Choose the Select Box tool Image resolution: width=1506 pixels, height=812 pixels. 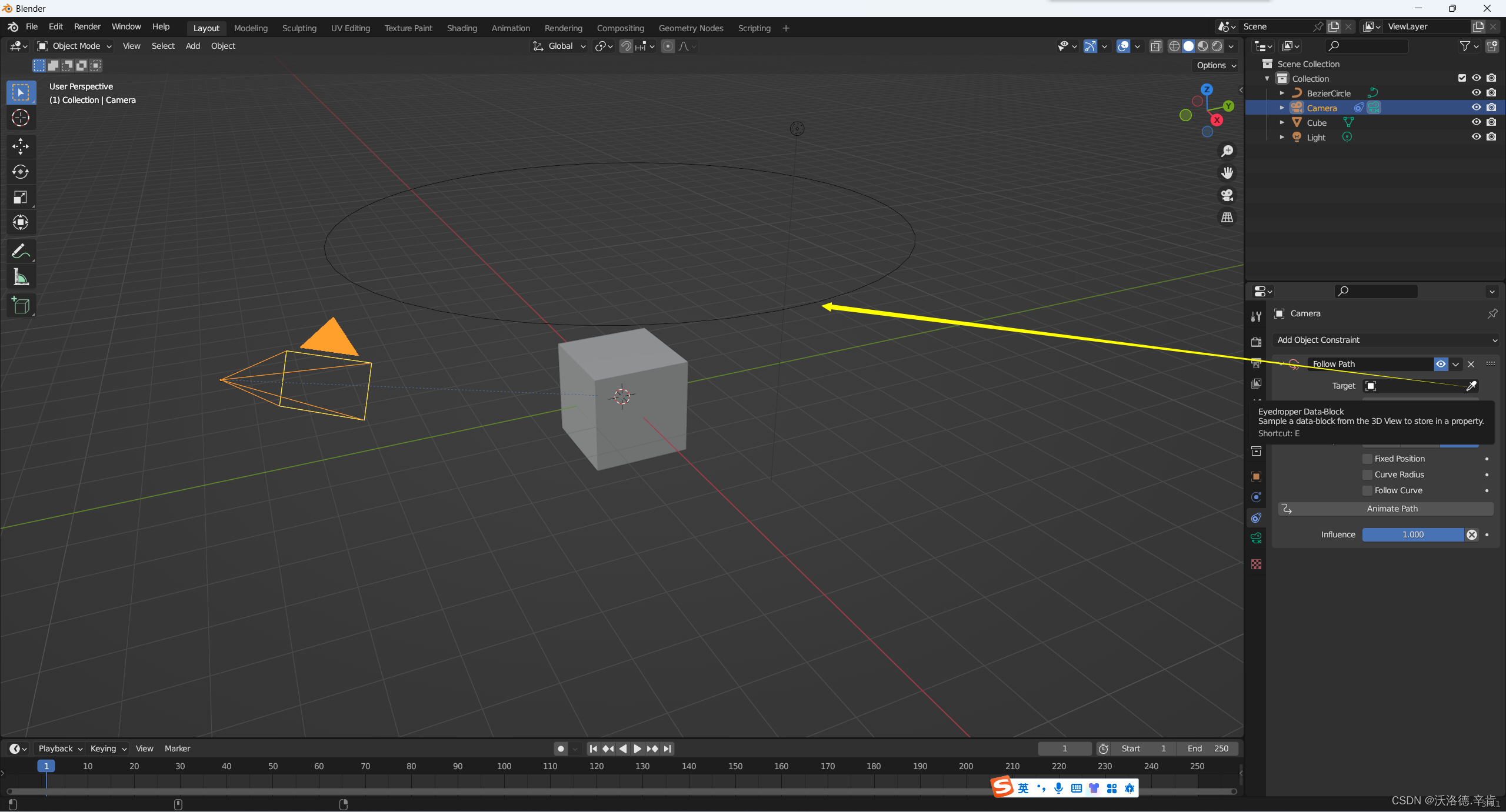point(21,92)
